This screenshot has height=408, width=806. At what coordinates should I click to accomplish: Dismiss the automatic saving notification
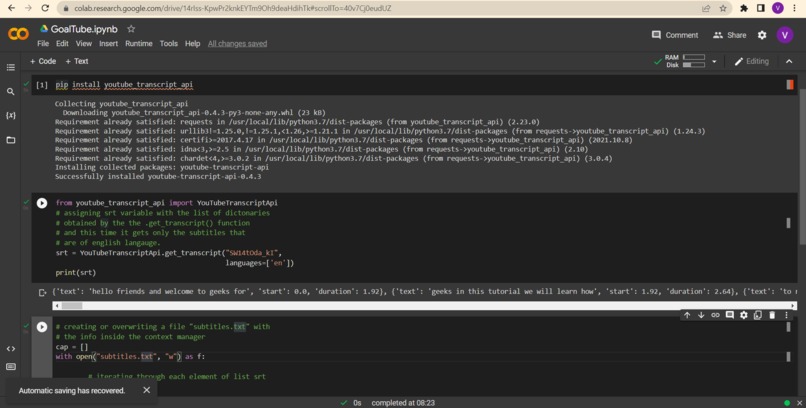(146, 390)
